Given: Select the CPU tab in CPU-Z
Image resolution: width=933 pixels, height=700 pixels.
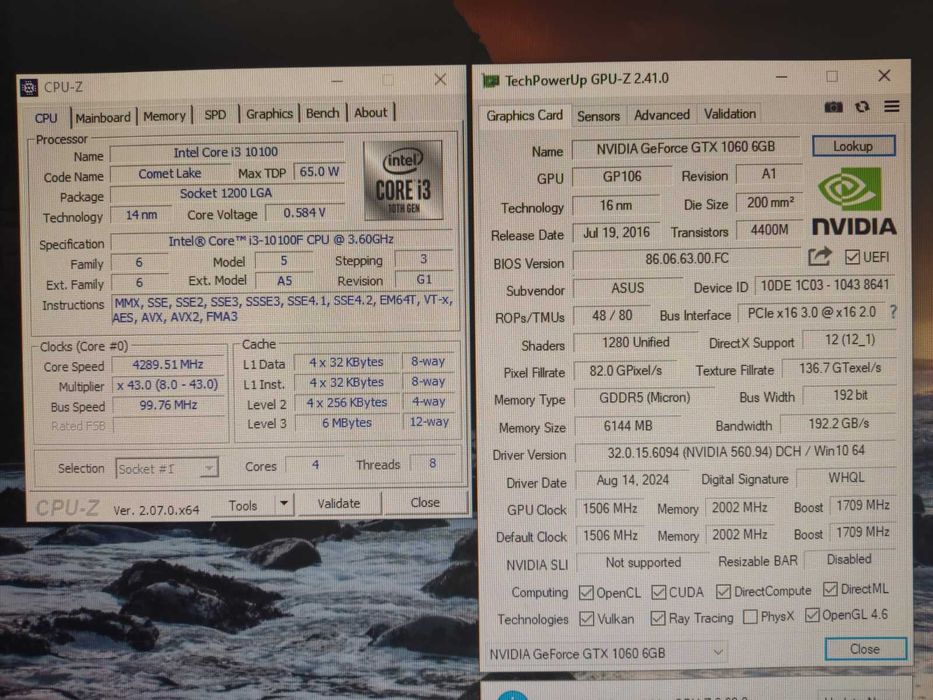Looking at the screenshot, I should click(x=46, y=118).
